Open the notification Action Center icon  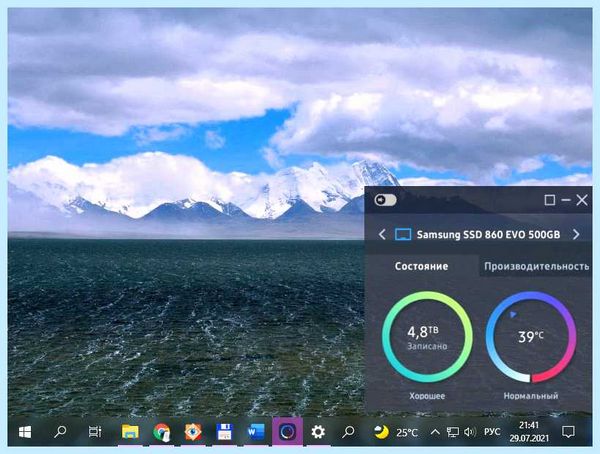pyautogui.click(x=568, y=432)
